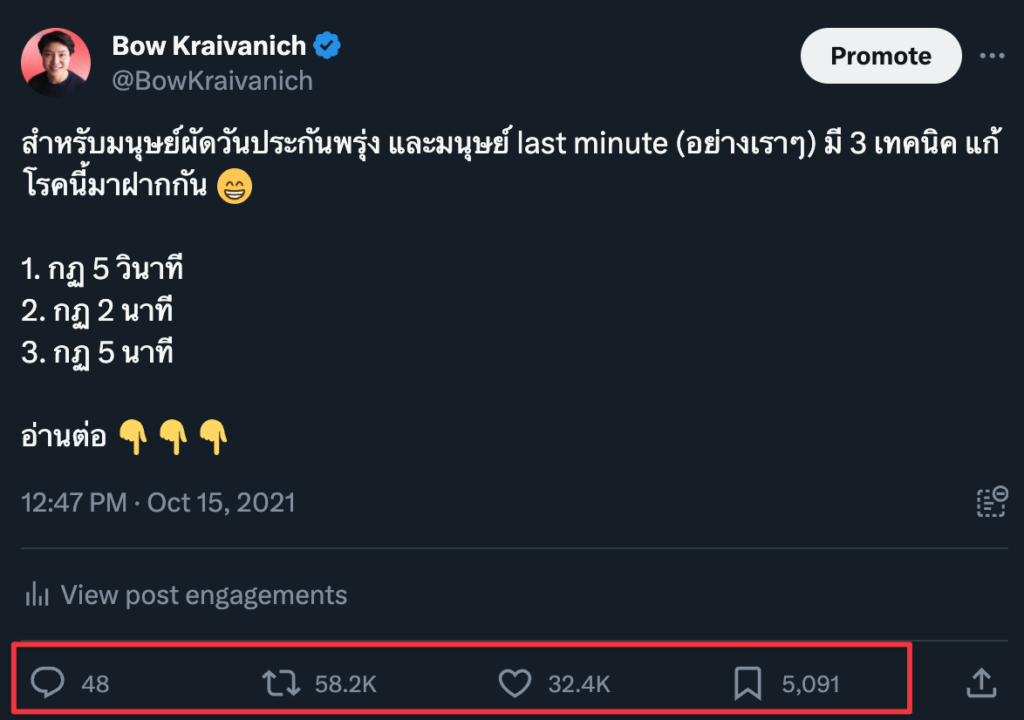1024x720 pixels.
Task: Click the grinning face emoji in the post
Action: [x=234, y=189]
